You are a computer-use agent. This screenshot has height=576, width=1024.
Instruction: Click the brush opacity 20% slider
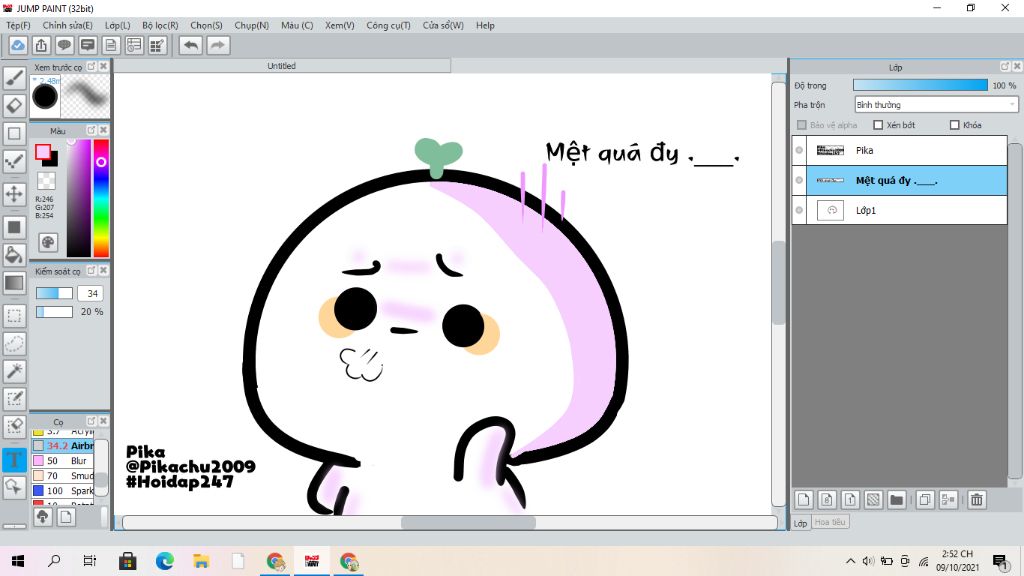click(54, 312)
